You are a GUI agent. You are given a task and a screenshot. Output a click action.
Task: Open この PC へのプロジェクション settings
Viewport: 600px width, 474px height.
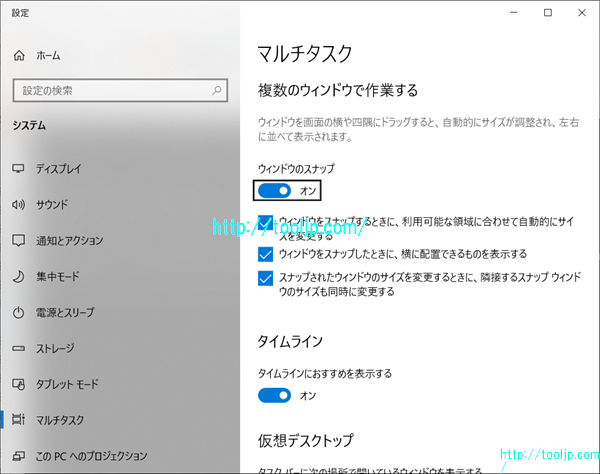coord(91,456)
